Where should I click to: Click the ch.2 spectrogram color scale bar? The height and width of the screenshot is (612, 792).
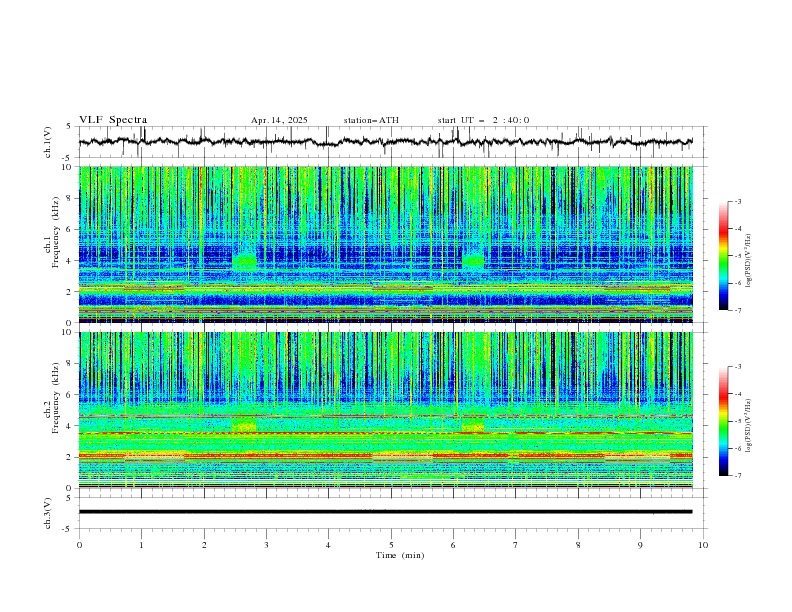point(723,421)
